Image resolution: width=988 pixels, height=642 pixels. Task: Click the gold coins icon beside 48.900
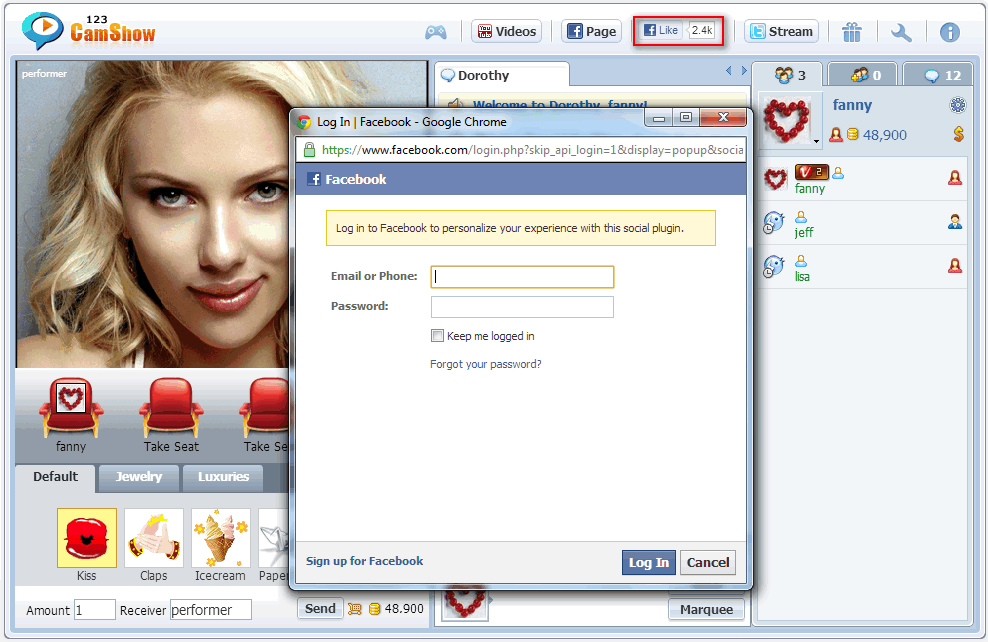(x=374, y=609)
